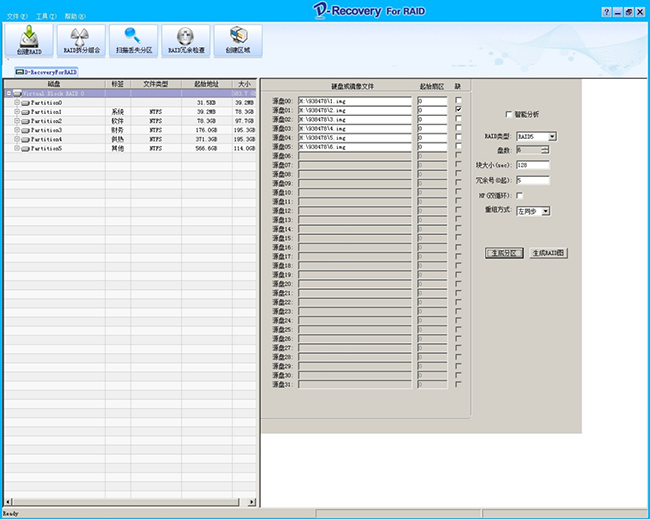Launch 扫描丢失分区 magnifier tool
This screenshot has height=520, width=650.
(133, 40)
